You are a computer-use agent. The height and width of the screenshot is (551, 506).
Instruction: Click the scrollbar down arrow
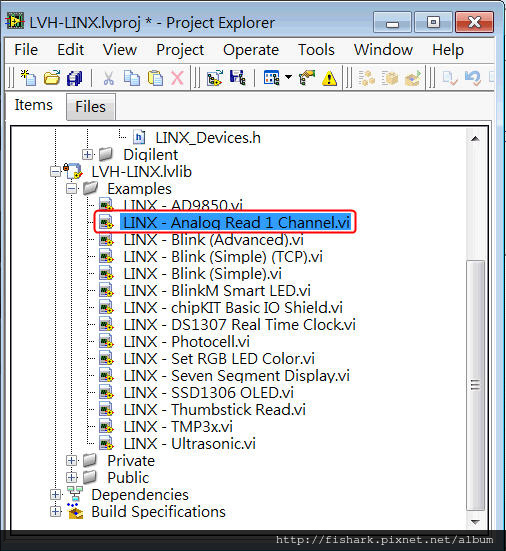[475, 522]
